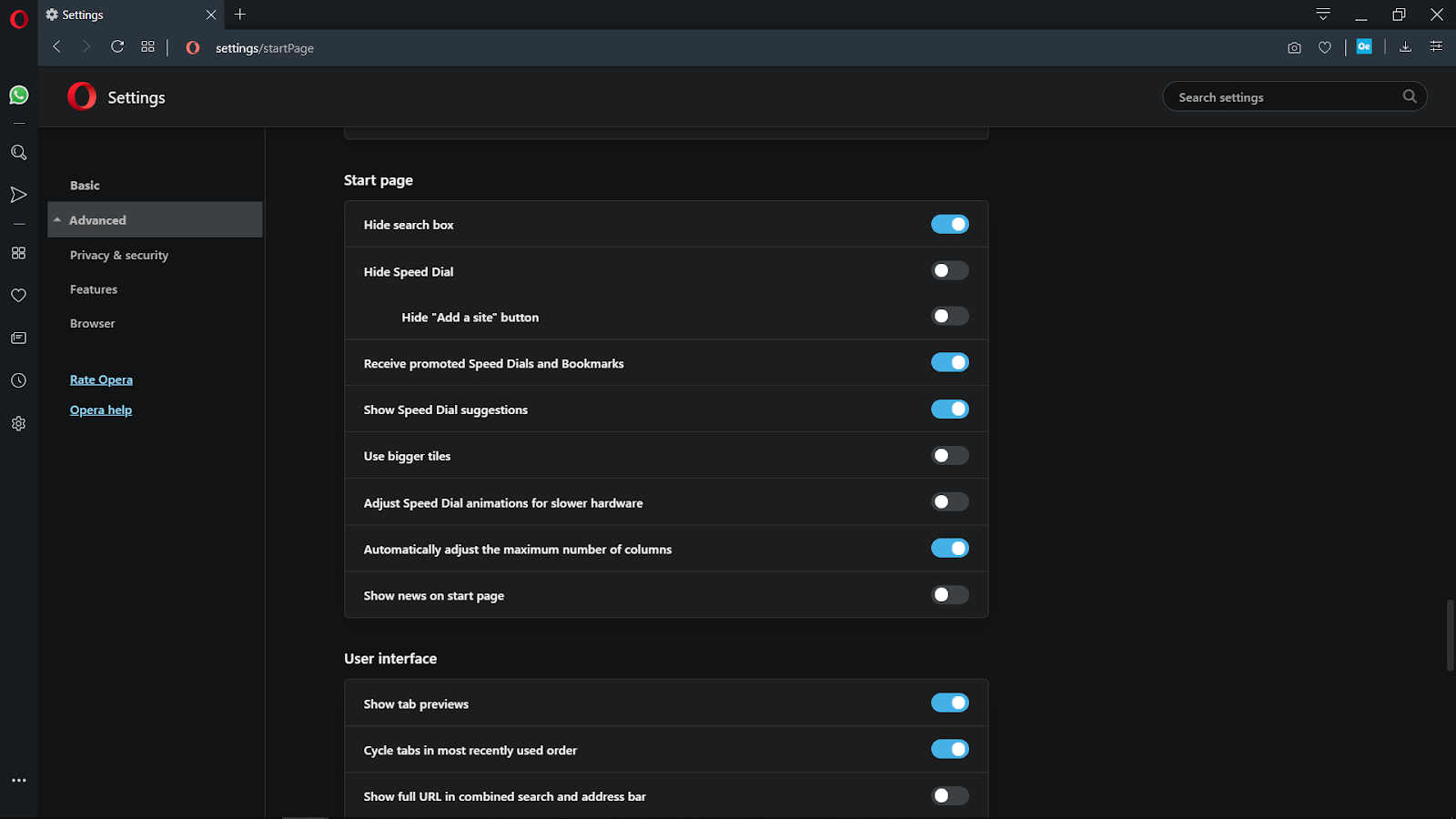The image size is (1456, 819).
Task: Open the downloads icon in toolbar
Action: click(x=1405, y=47)
